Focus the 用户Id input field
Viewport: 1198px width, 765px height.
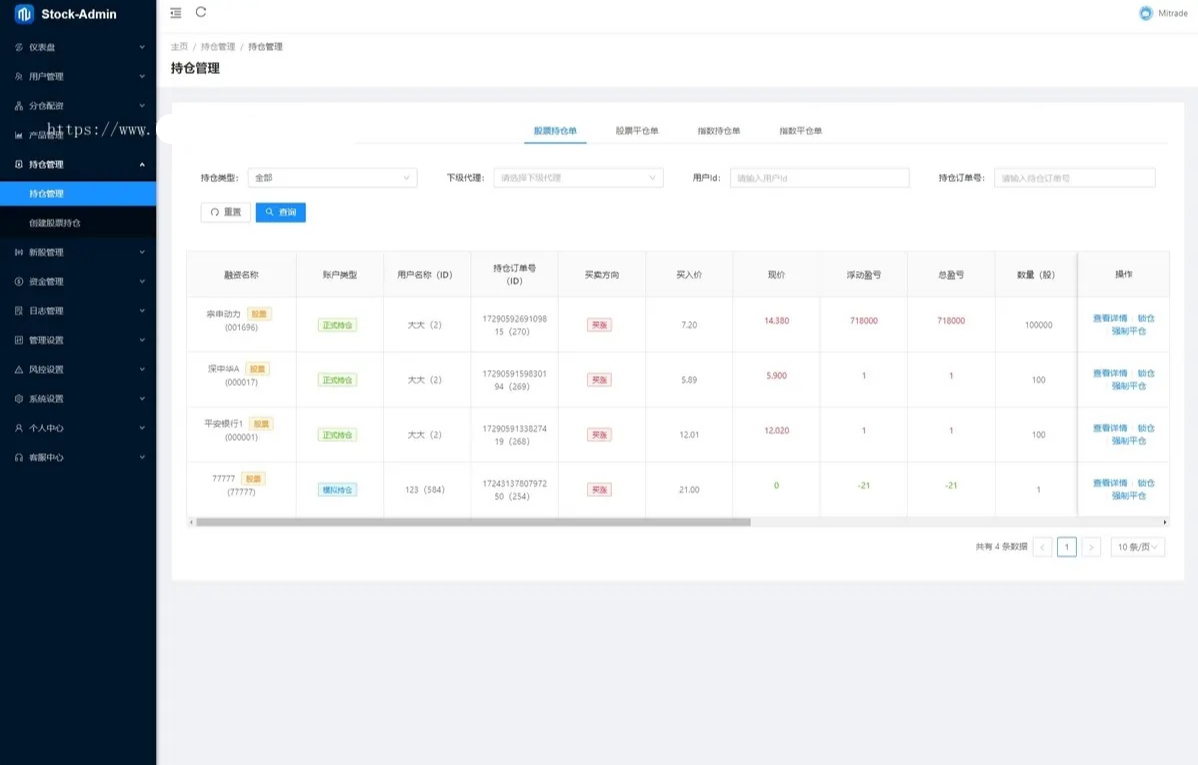tap(819, 178)
